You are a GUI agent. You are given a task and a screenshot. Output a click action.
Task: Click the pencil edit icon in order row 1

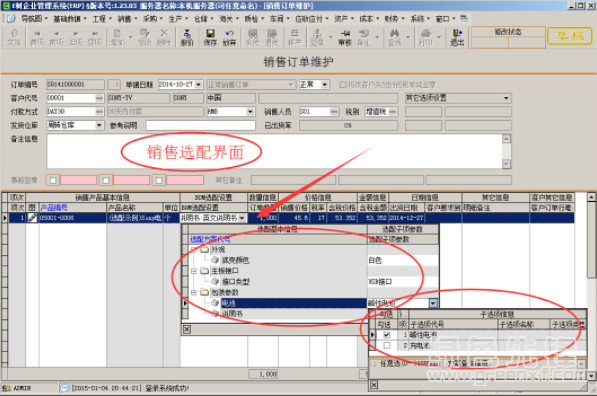click(x=32, y=218)
